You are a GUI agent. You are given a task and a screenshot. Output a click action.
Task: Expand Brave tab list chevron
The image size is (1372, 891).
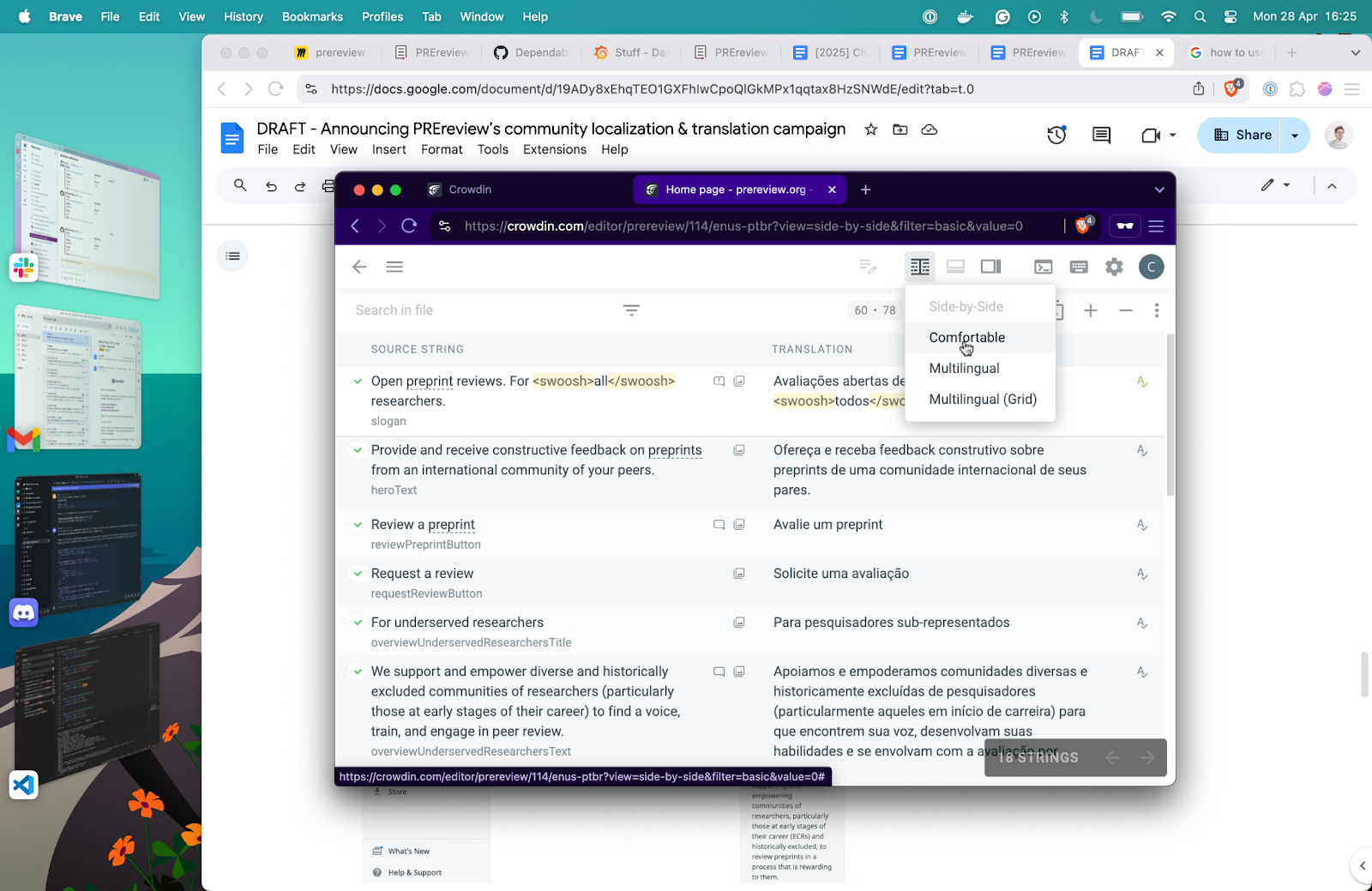pyautogui.click(x=1355, y=52)
